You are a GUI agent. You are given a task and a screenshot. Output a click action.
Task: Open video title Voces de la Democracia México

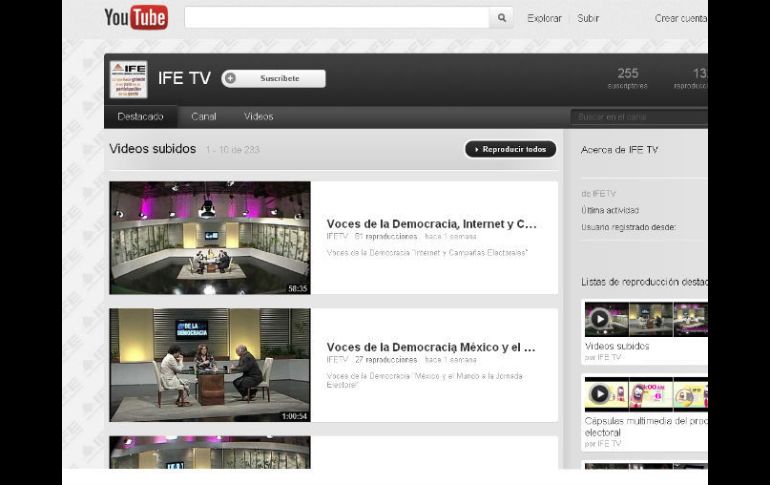430,348
